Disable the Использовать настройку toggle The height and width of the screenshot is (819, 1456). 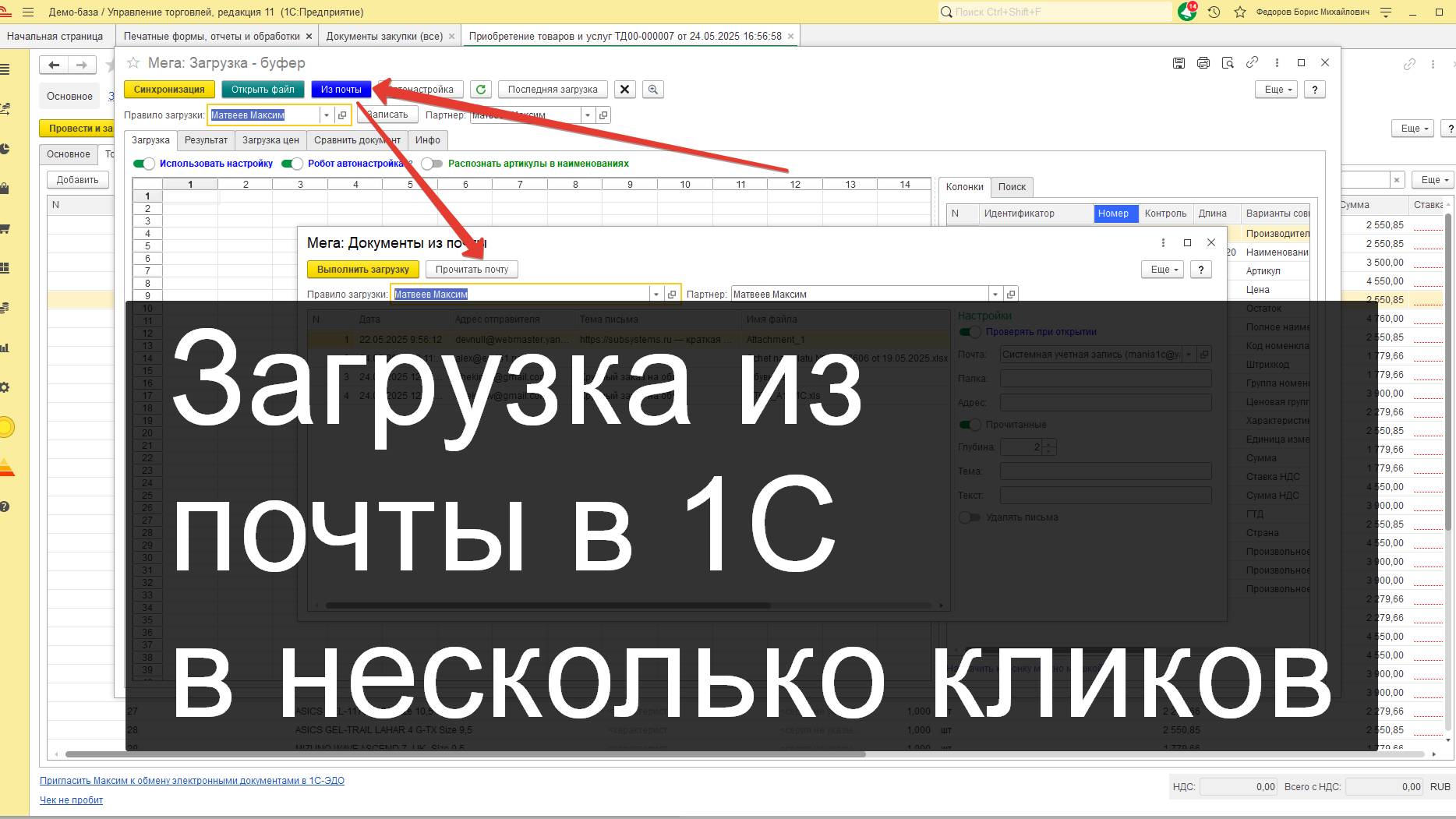[x=146, y=164]
